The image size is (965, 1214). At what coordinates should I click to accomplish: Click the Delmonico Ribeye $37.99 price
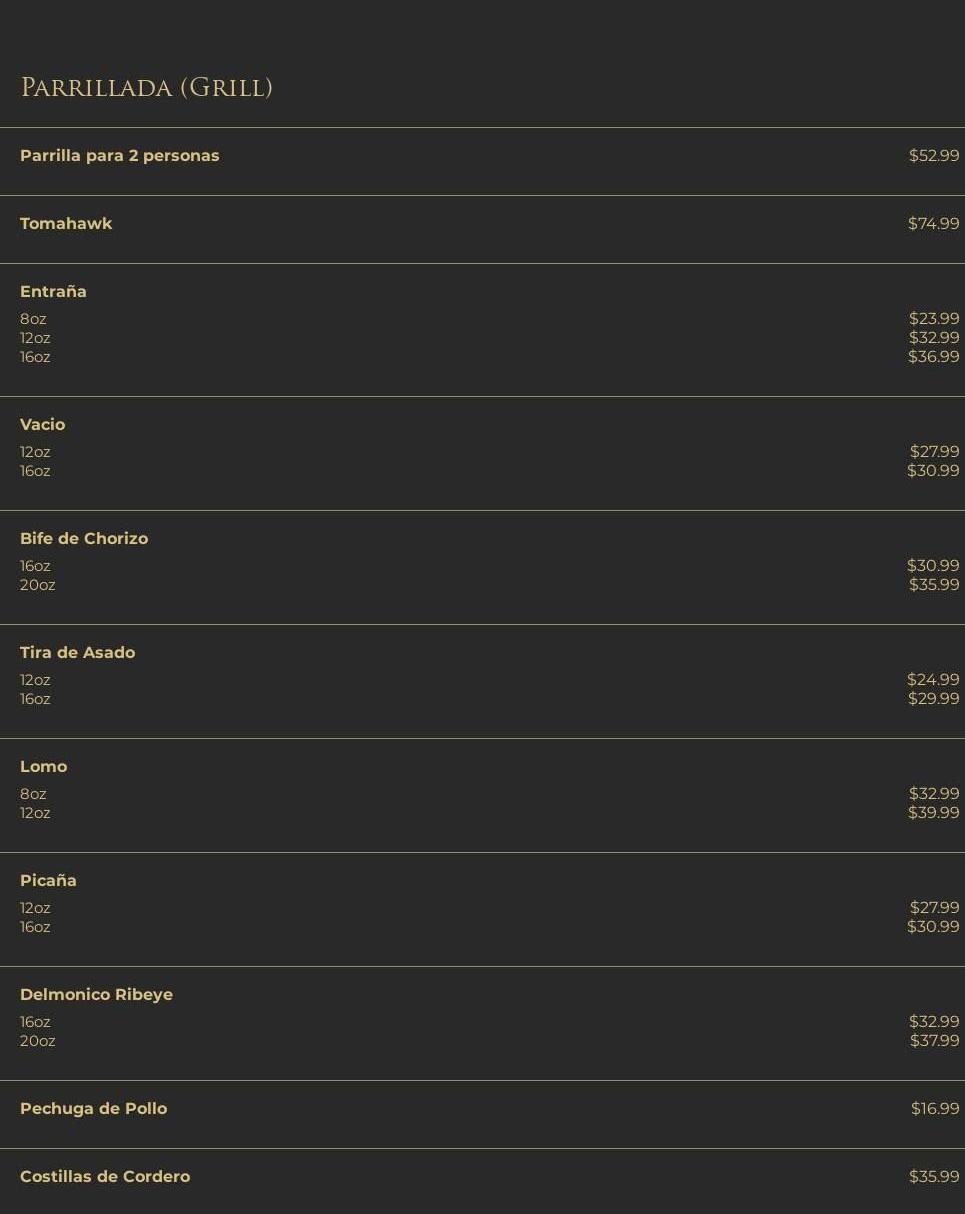click(934, 1041)
